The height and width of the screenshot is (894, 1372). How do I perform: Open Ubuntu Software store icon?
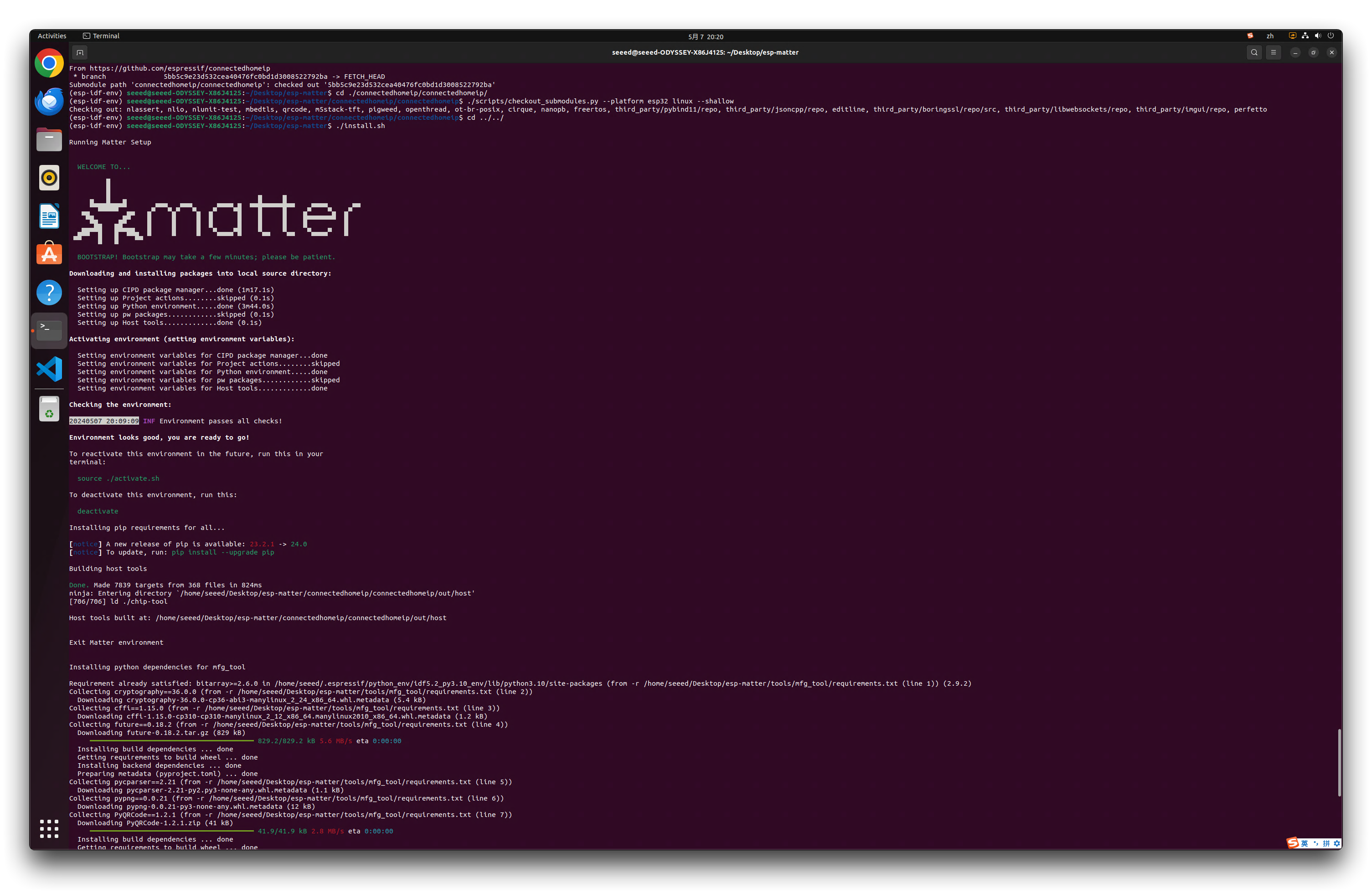pyautogui.click(x=49, y=254)
